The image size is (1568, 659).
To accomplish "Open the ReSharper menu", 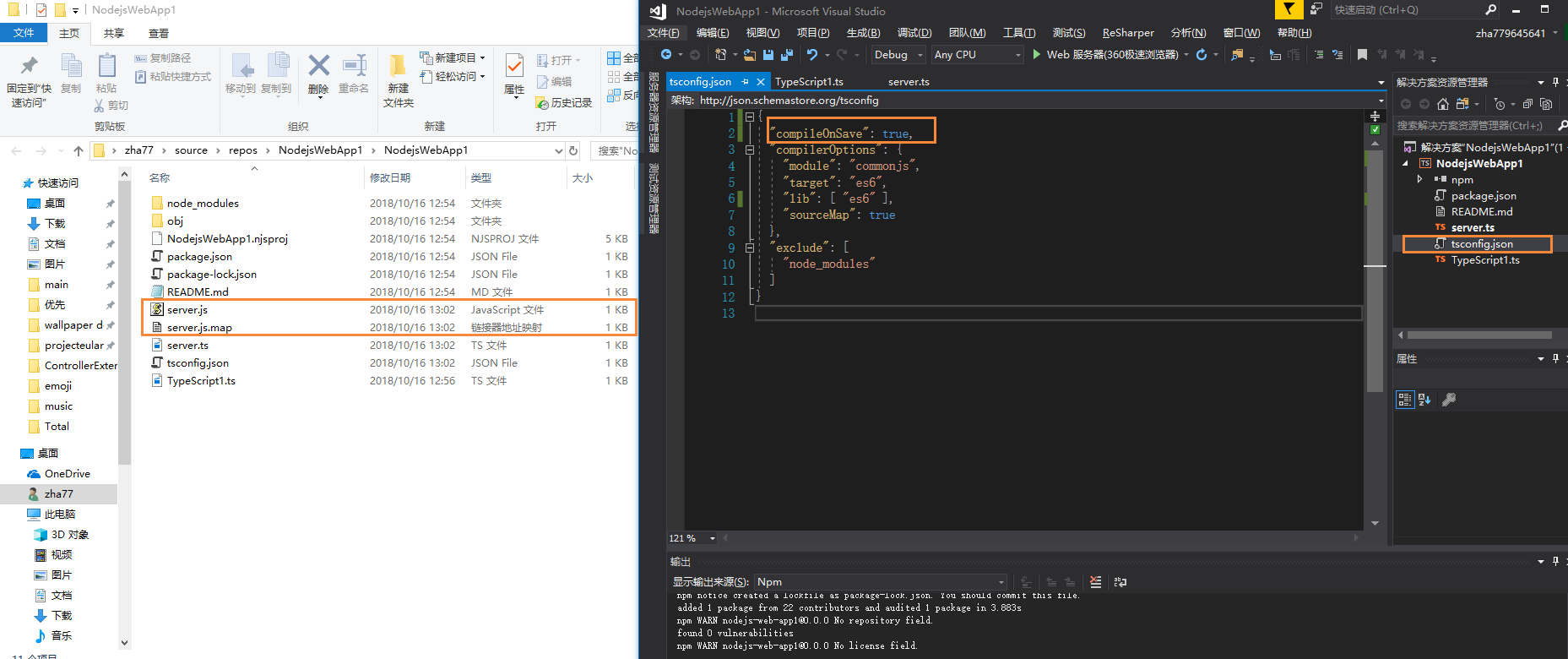I will [1128, 33].
